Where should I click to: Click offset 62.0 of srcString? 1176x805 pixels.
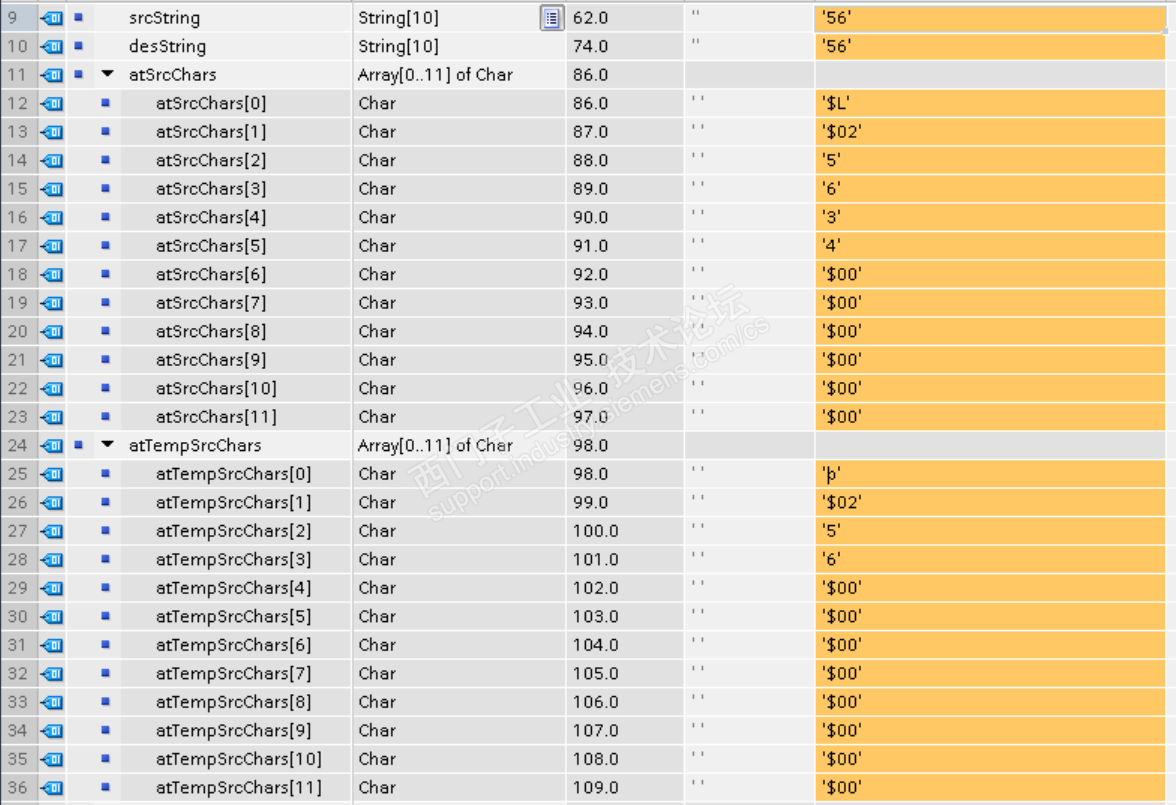coord(590,18)
